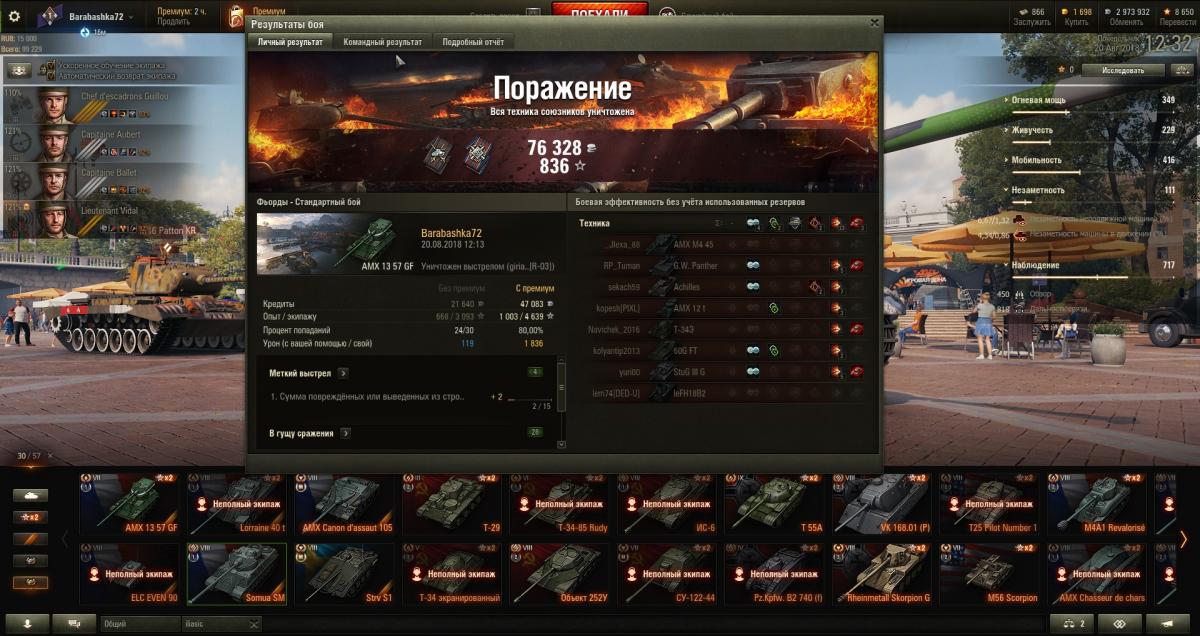Move the tank carousel to the left
The width and height of the screenshot is (1200, 636).
coord(66,540)
